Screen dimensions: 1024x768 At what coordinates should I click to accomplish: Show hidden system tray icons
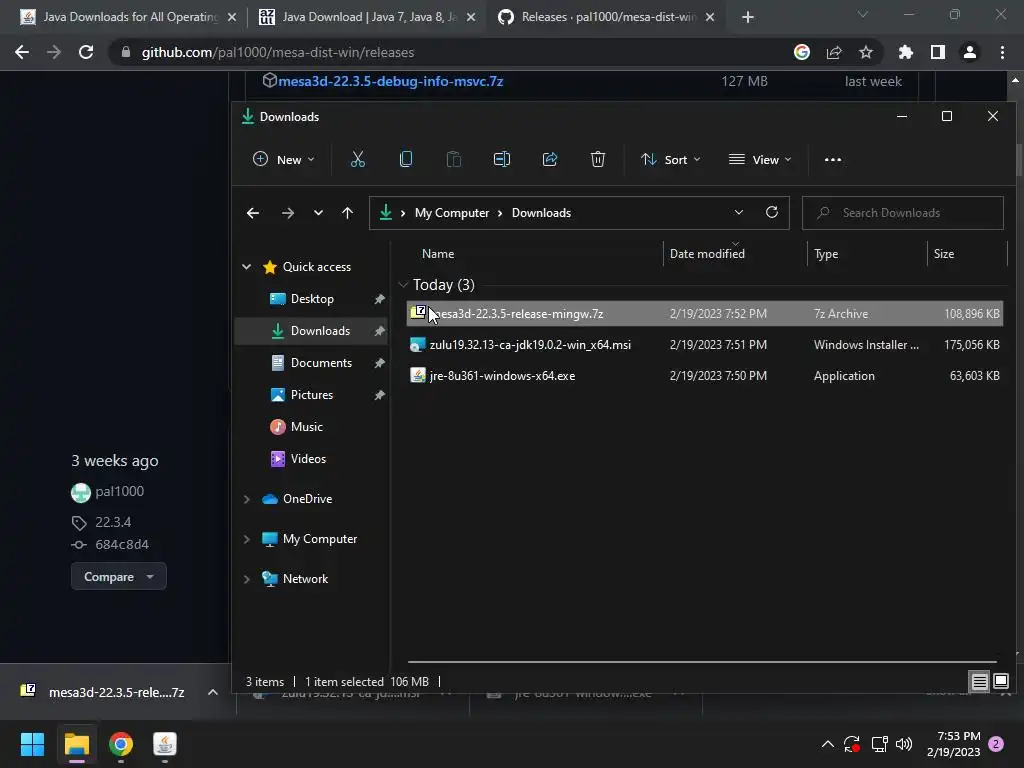pyautogui.click(x=827, y=744)
